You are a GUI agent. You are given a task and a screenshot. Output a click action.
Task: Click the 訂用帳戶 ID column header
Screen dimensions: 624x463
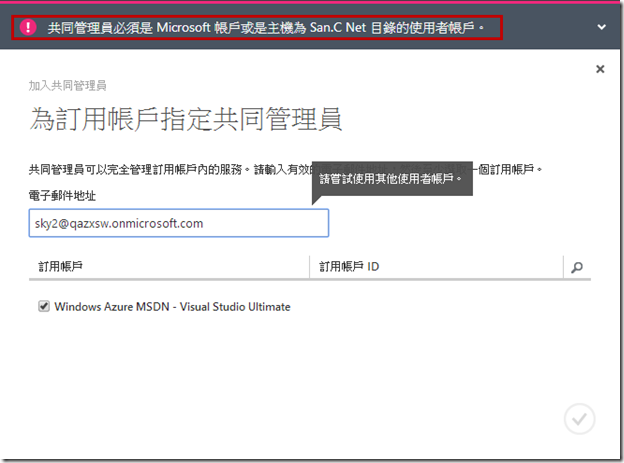pos(349,266)
